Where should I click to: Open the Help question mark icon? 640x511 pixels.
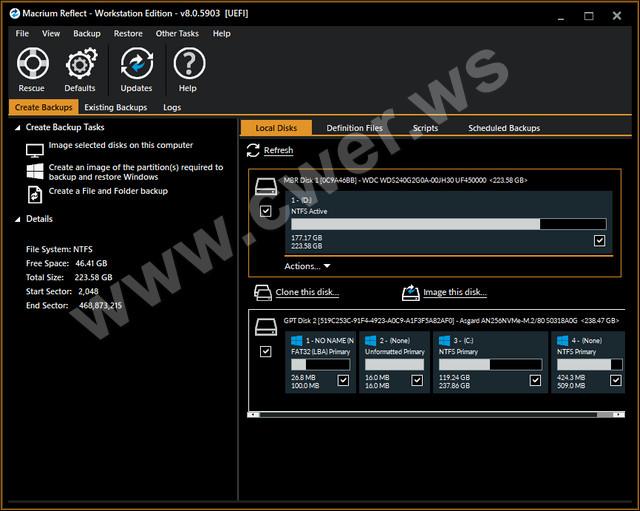point(188,64)
